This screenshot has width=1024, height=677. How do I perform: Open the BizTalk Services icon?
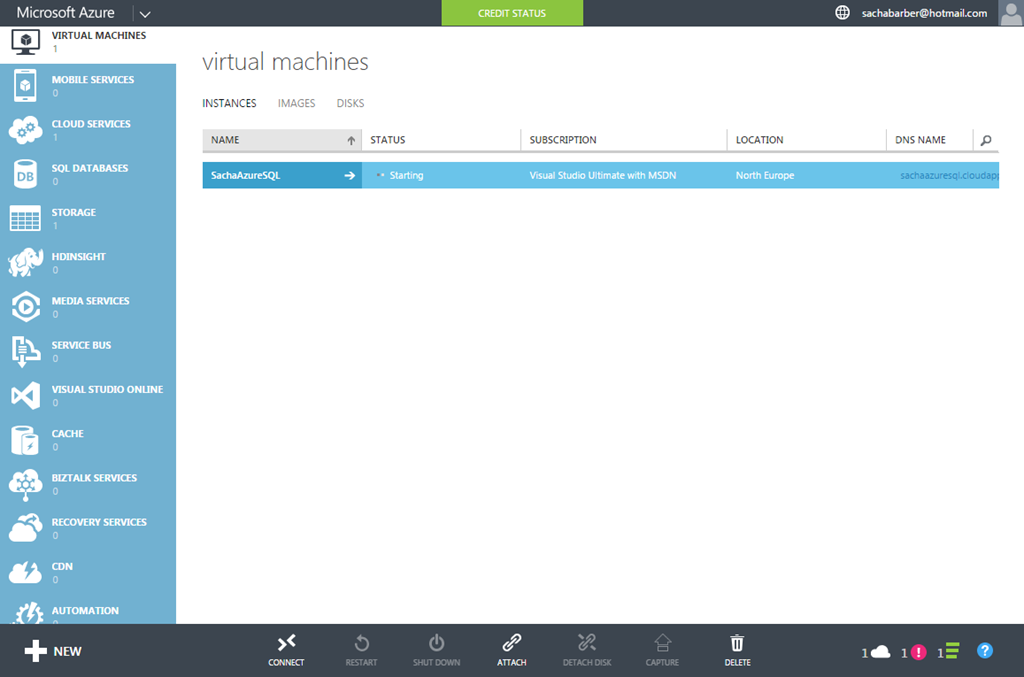25,484
